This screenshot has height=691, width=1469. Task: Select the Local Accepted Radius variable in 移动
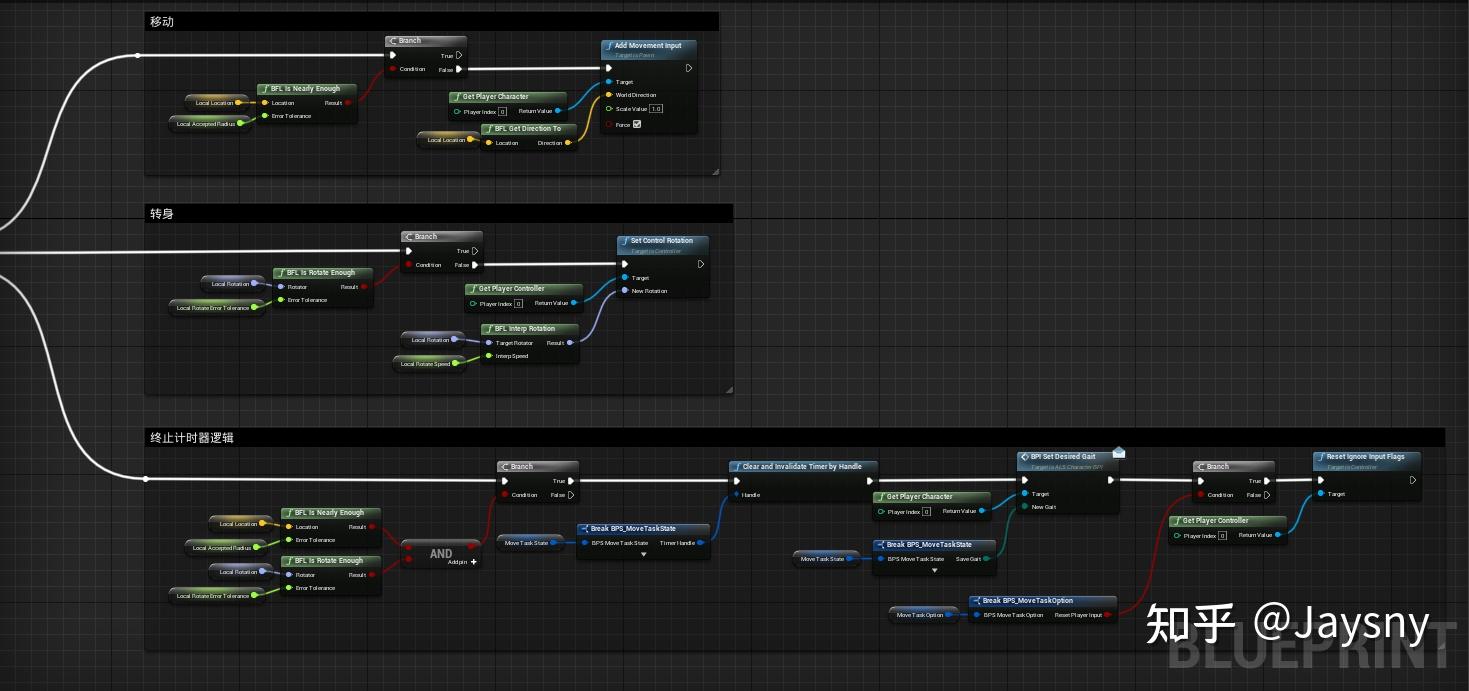tap(211, 124)
